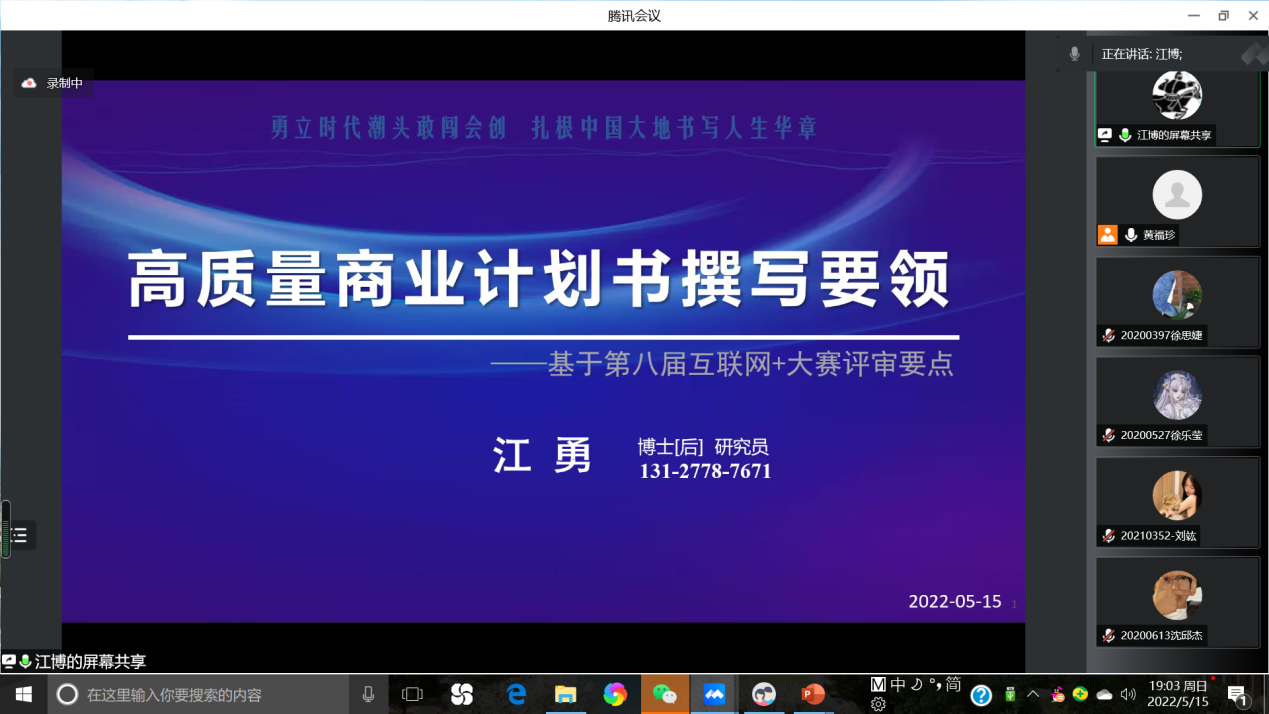Viewport: 1269px width, 714px height.
Task: Click the 录制中 cloud recording indicator
Action: [53, 83]
